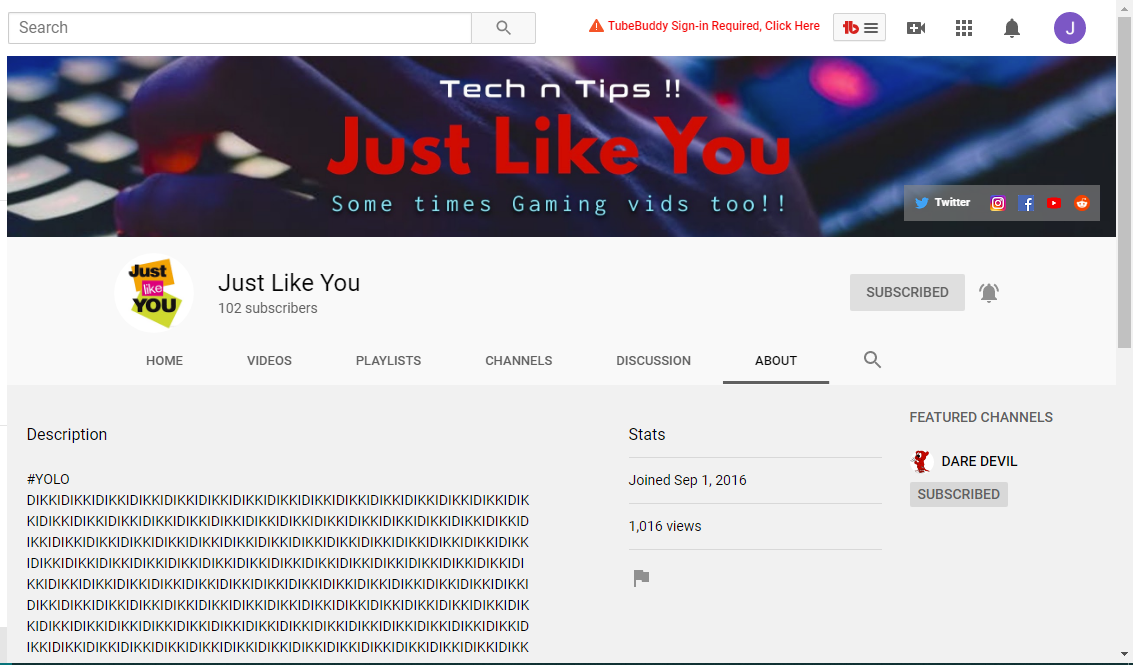Switch to the PLAYLISTS tab
This screenshot has height=665, width=1133.
pyautogui.click(x=388, y=361)
